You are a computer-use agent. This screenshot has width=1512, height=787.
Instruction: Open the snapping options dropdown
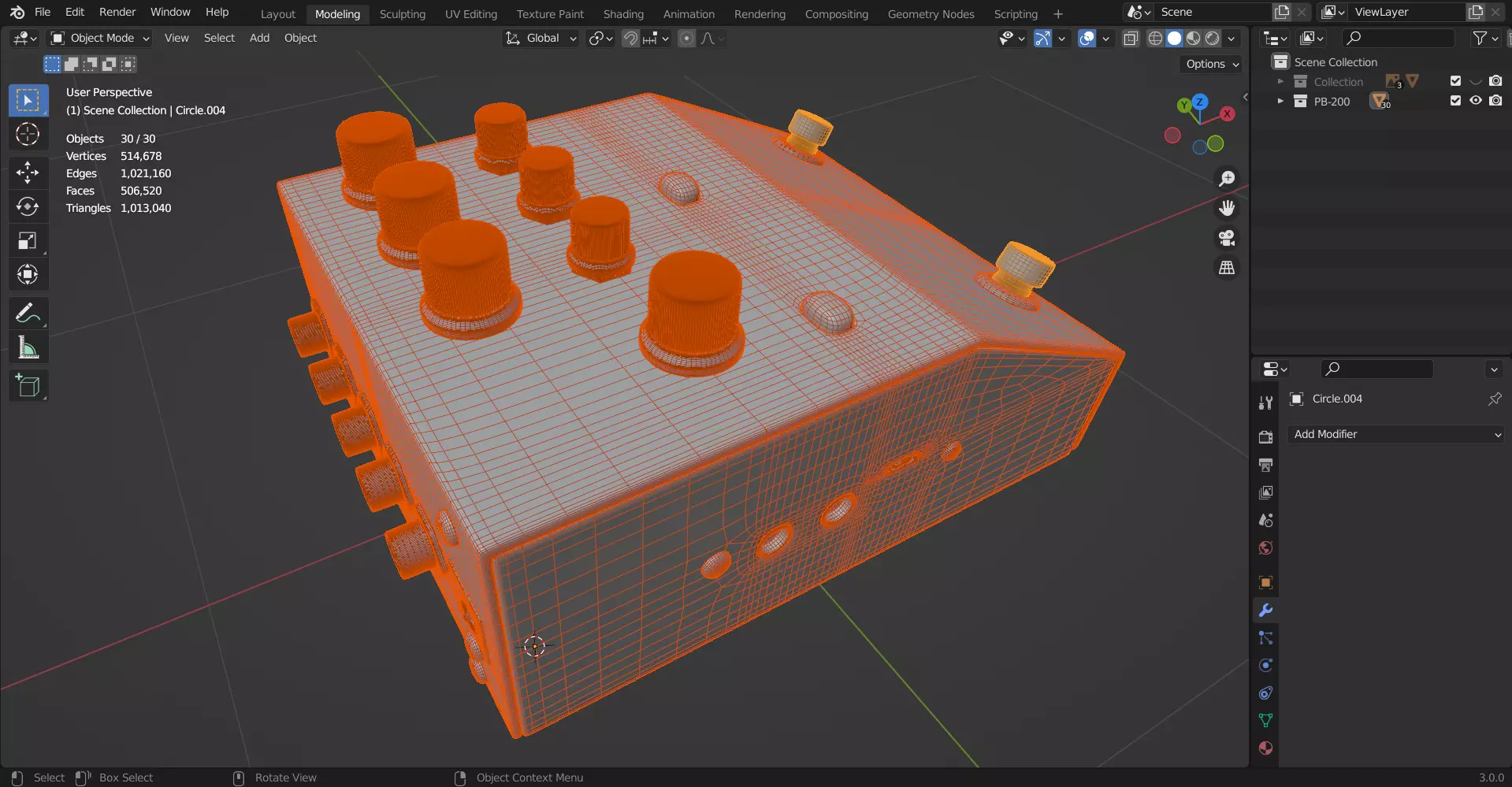656,38
